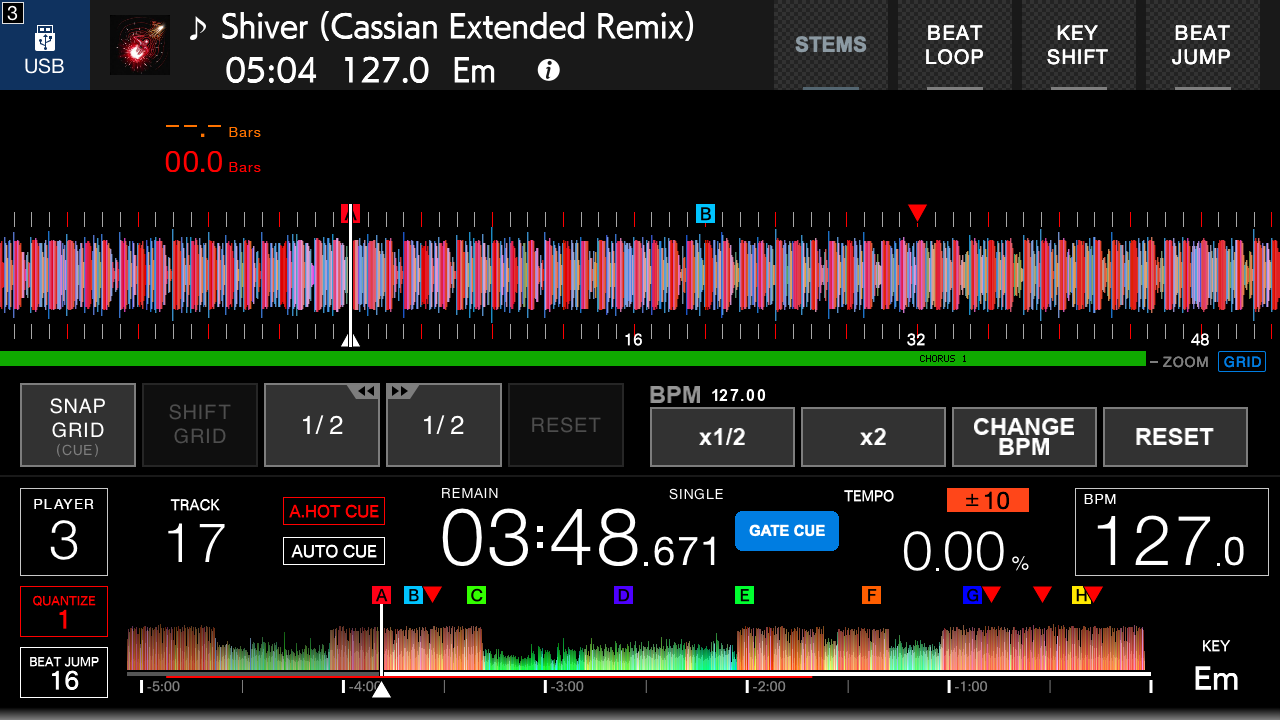Double the BPM with x2
Viewport: 1280px width, 720px height.
coord(873,437)
